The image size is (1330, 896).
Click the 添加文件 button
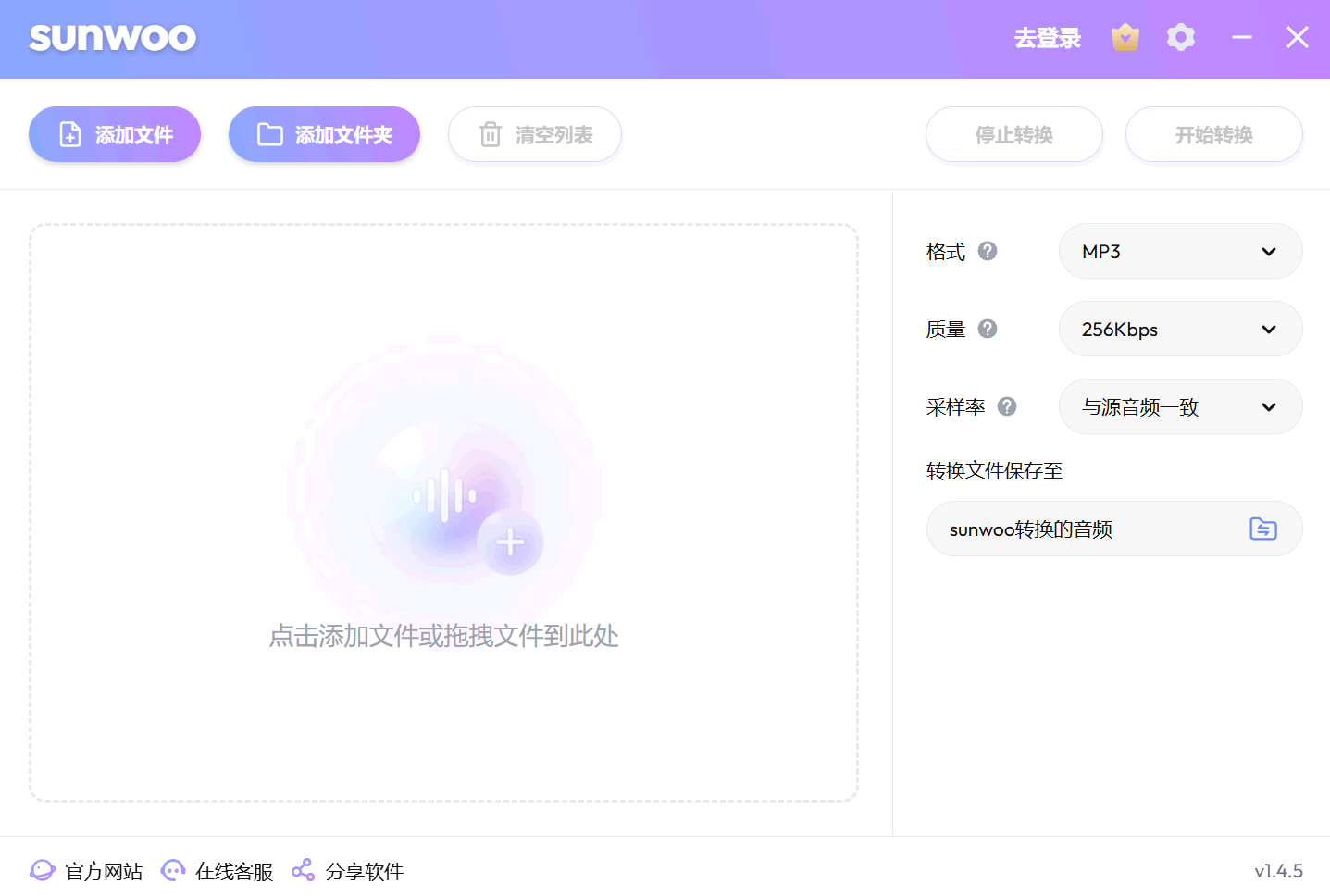pyautogui.click(x=115, y=135)
